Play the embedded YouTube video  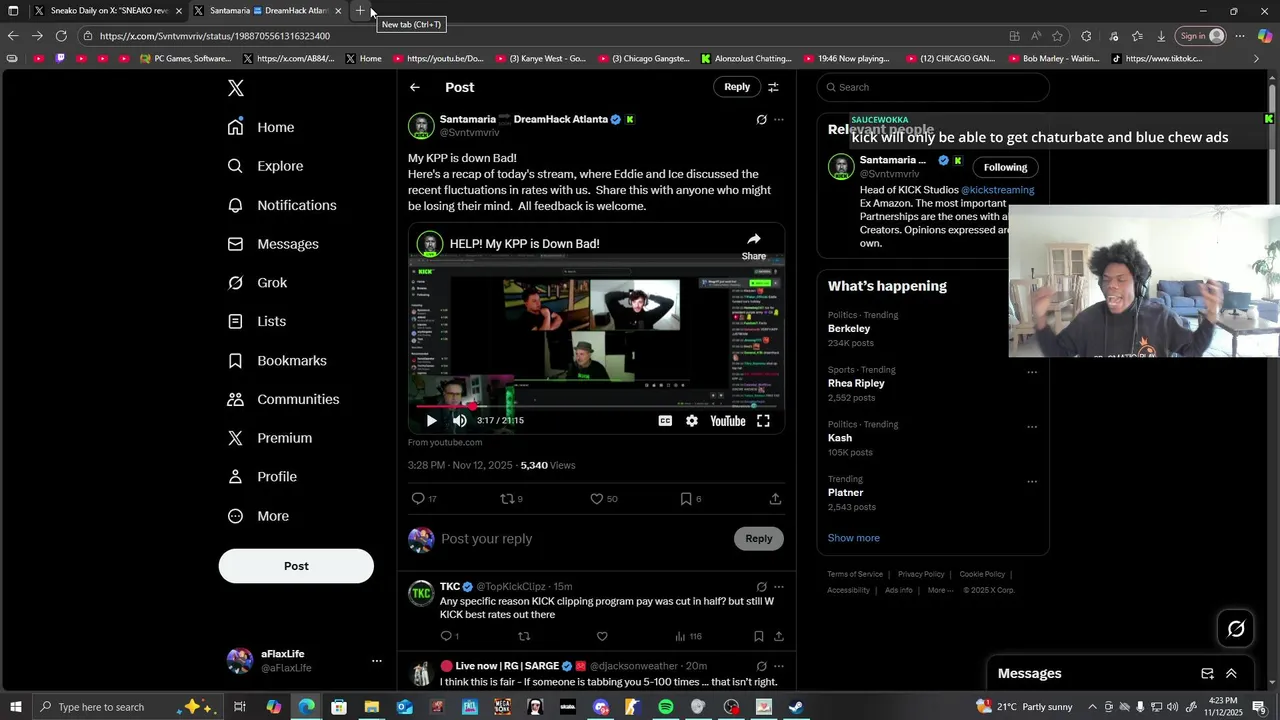tap(432, 421)
